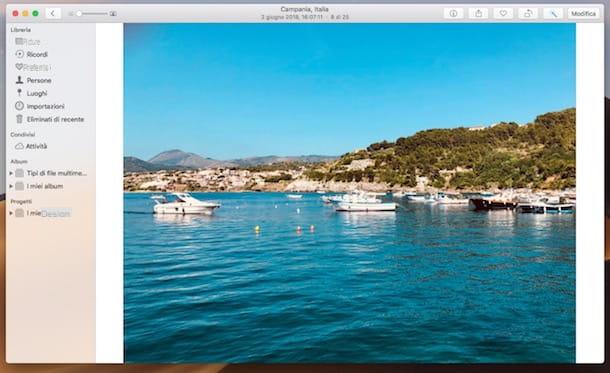
Task: Adjust the zoom slider in toolbar
Action: (x=92, y=14)
